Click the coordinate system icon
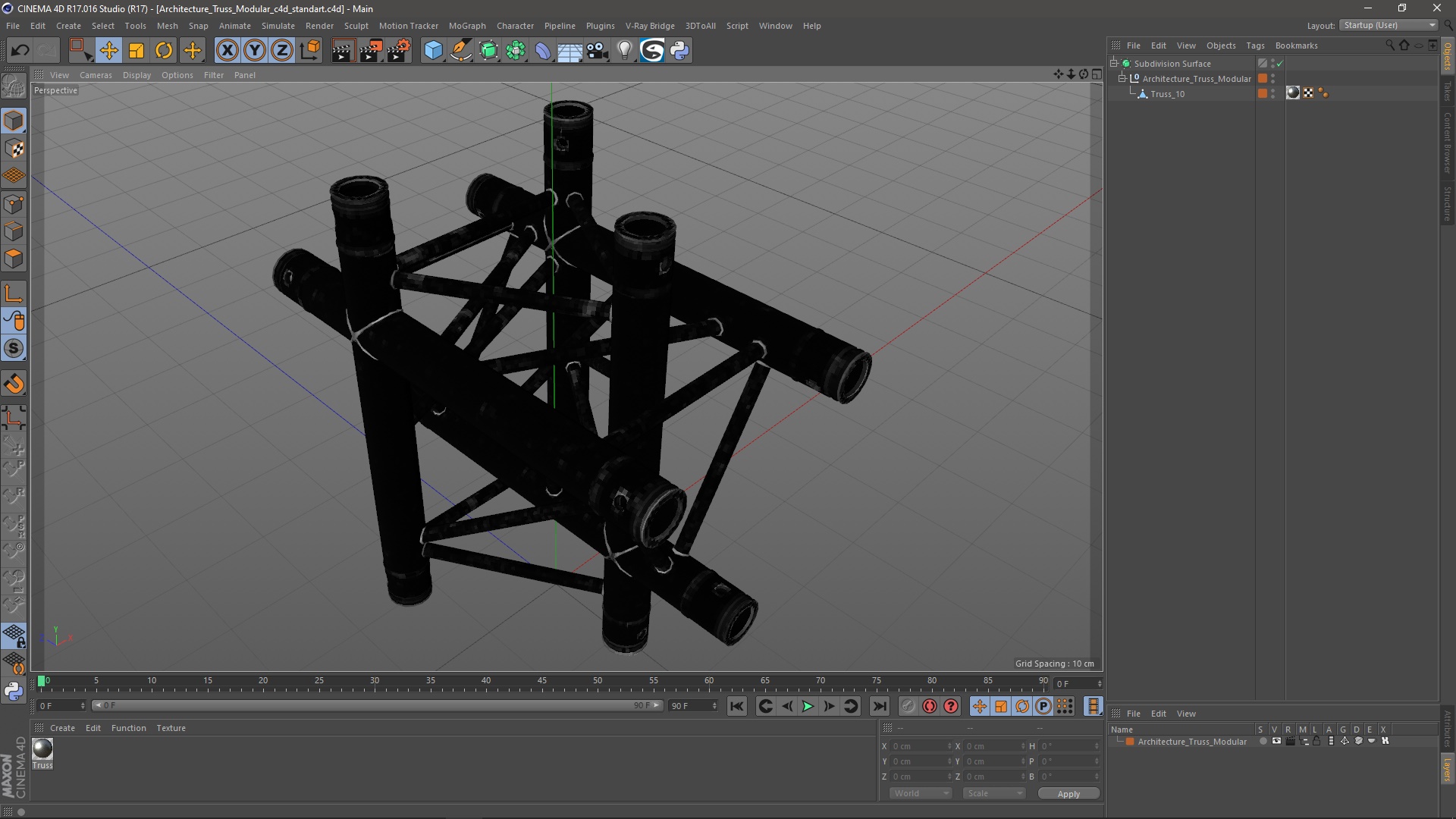The width and height of the screenshot is (1456, 819). [x=309, y=50]
